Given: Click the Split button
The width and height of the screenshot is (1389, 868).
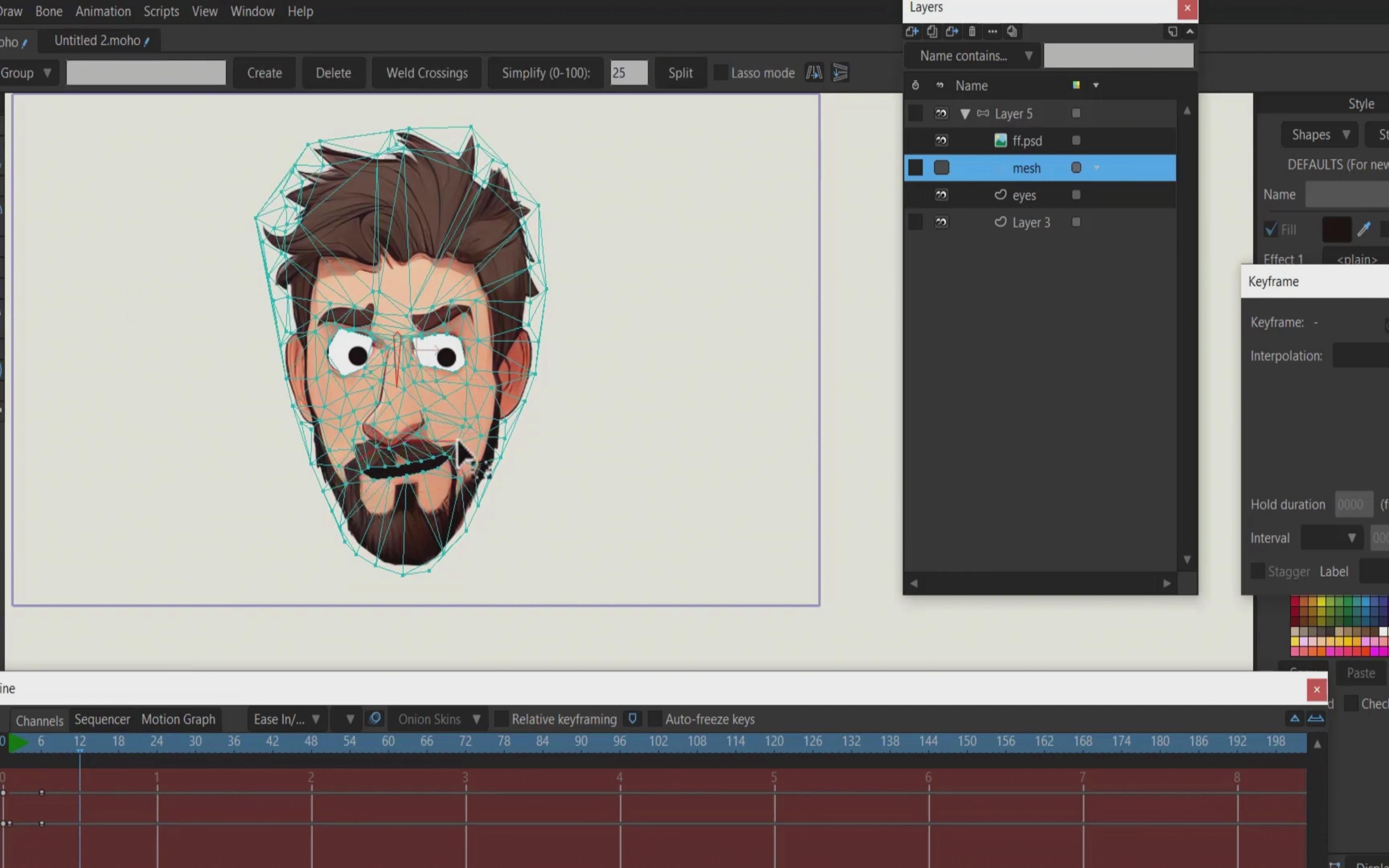Looking at the screenshot, I should (680, 73).
